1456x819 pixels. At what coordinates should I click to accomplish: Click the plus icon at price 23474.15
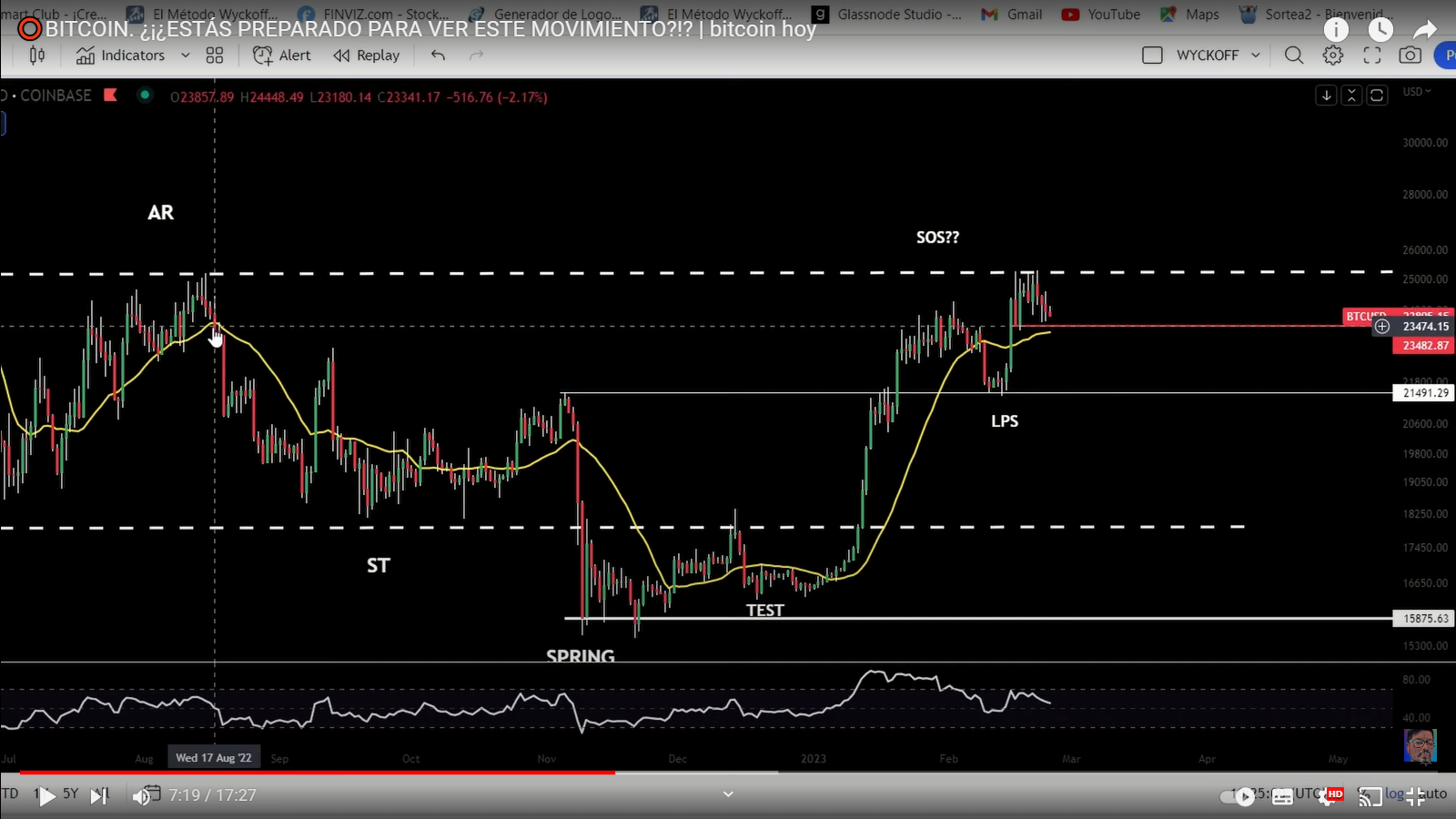1382,327
